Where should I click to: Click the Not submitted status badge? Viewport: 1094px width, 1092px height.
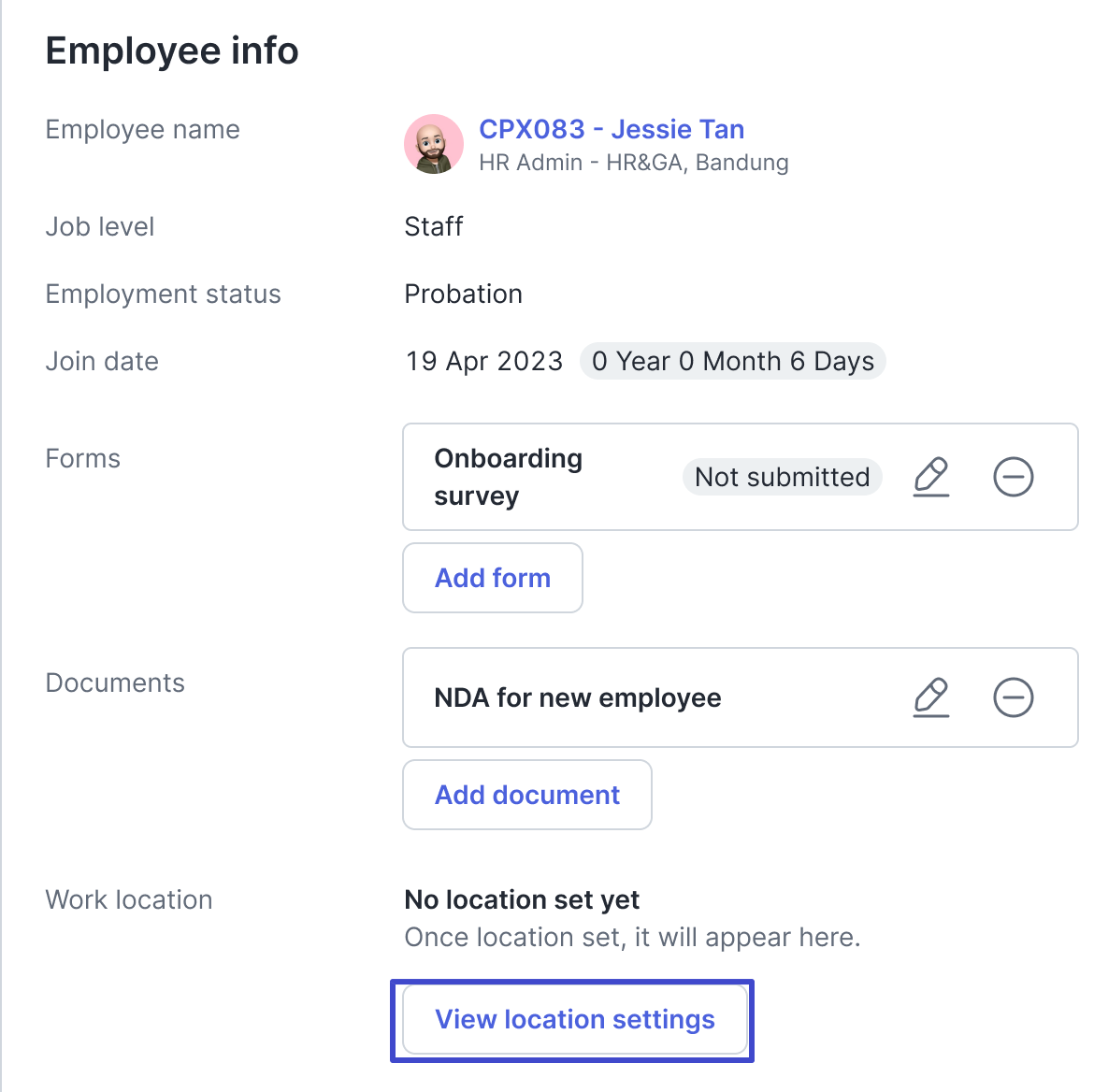[782, 477]
